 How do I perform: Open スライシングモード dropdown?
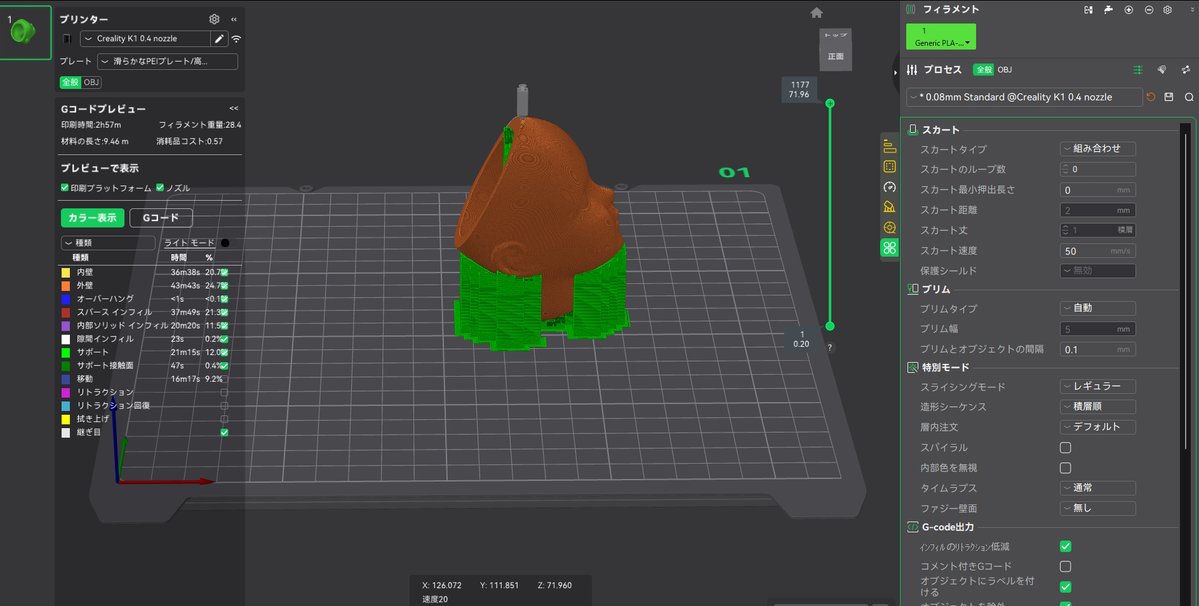click(x=1097, y=387)
